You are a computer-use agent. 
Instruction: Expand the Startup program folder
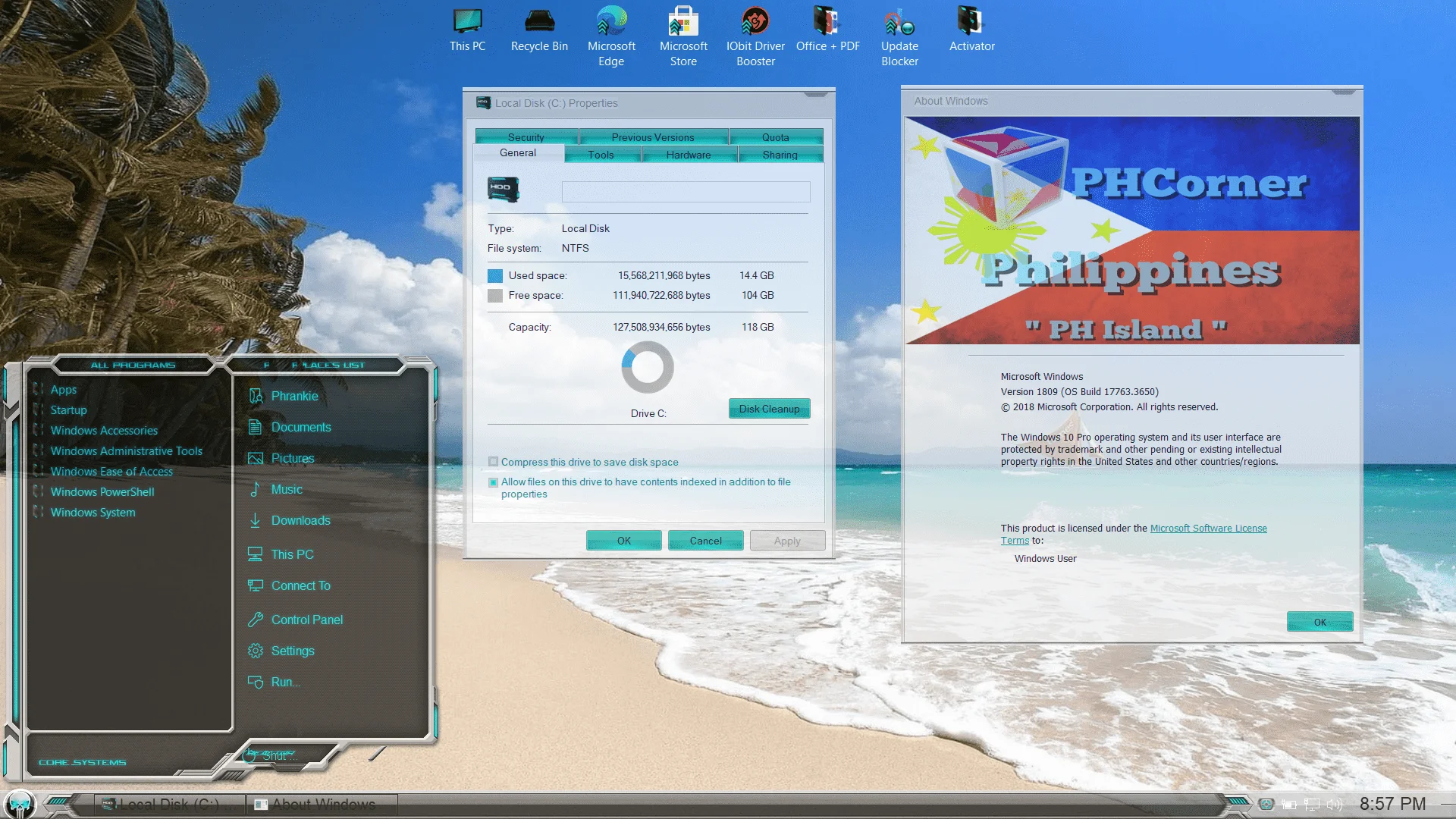69,410
